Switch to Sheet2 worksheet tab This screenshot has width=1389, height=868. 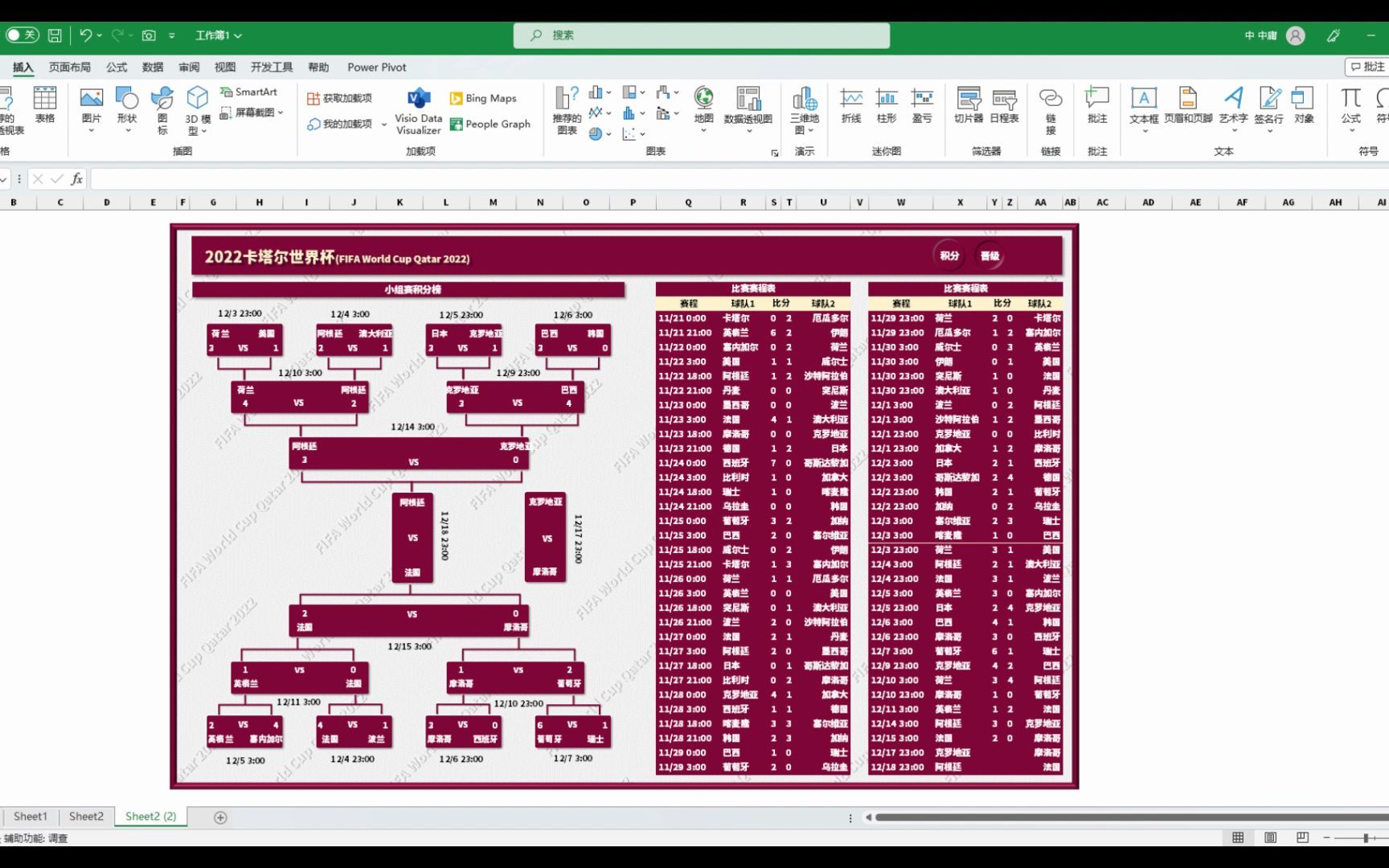coord(86,817)
